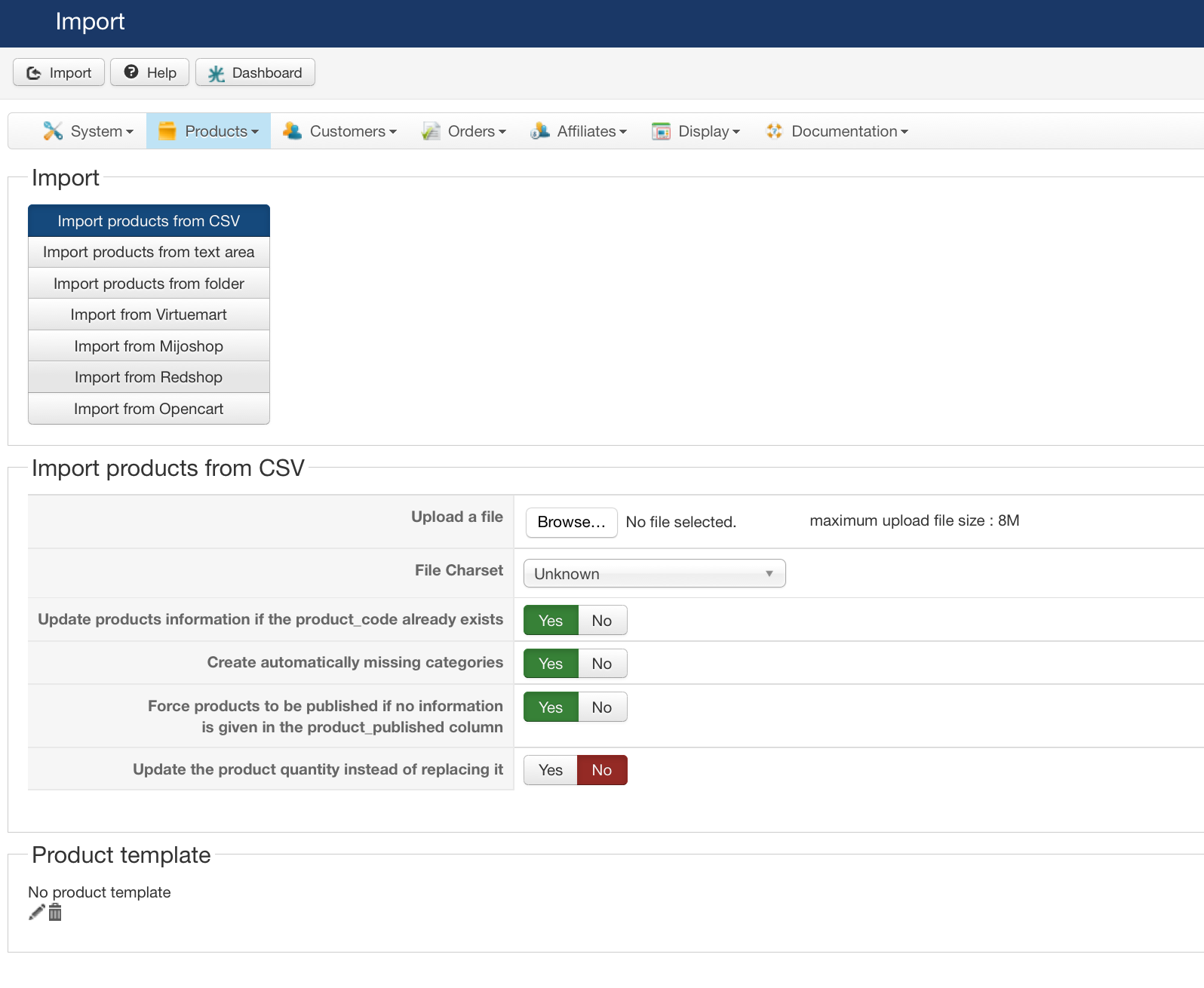Image resolution: width=1204 pixels, height=988 pixels.
Task: Switch to Import products from folder
Action: click(149, 284)
